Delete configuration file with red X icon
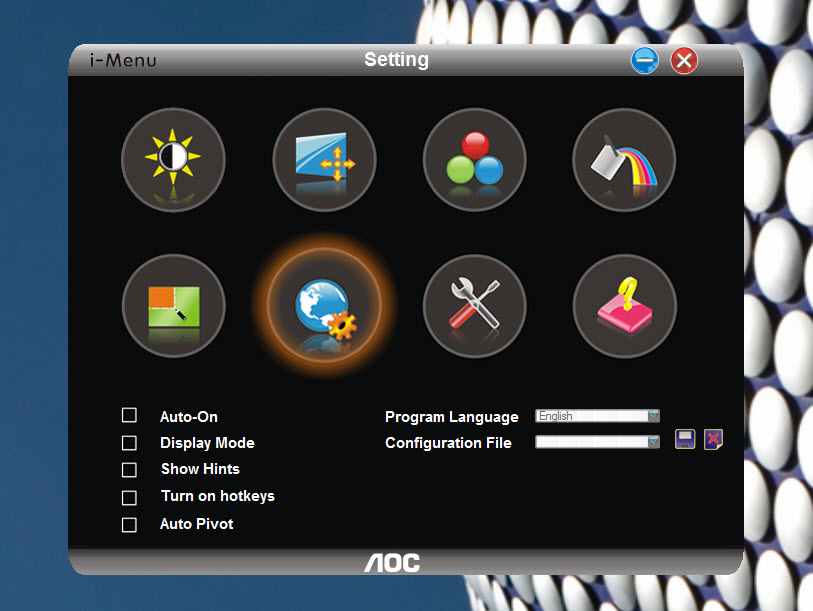Screen dimensions: 813x611 coord(713,439)
